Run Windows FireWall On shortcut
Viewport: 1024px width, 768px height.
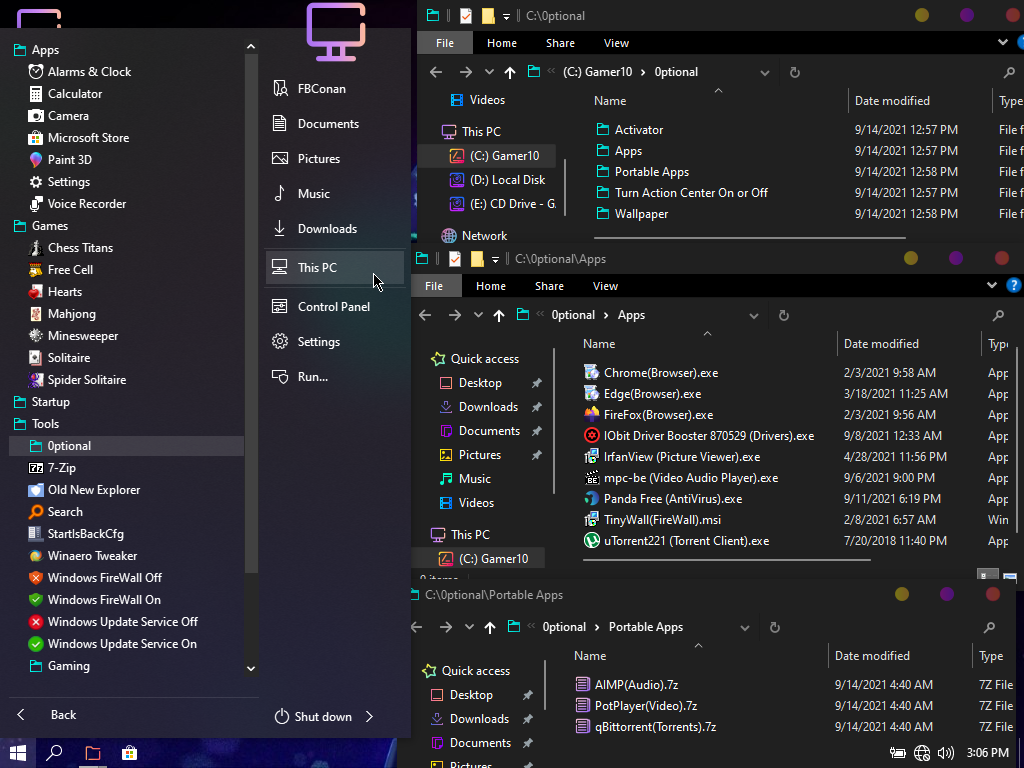95,600
